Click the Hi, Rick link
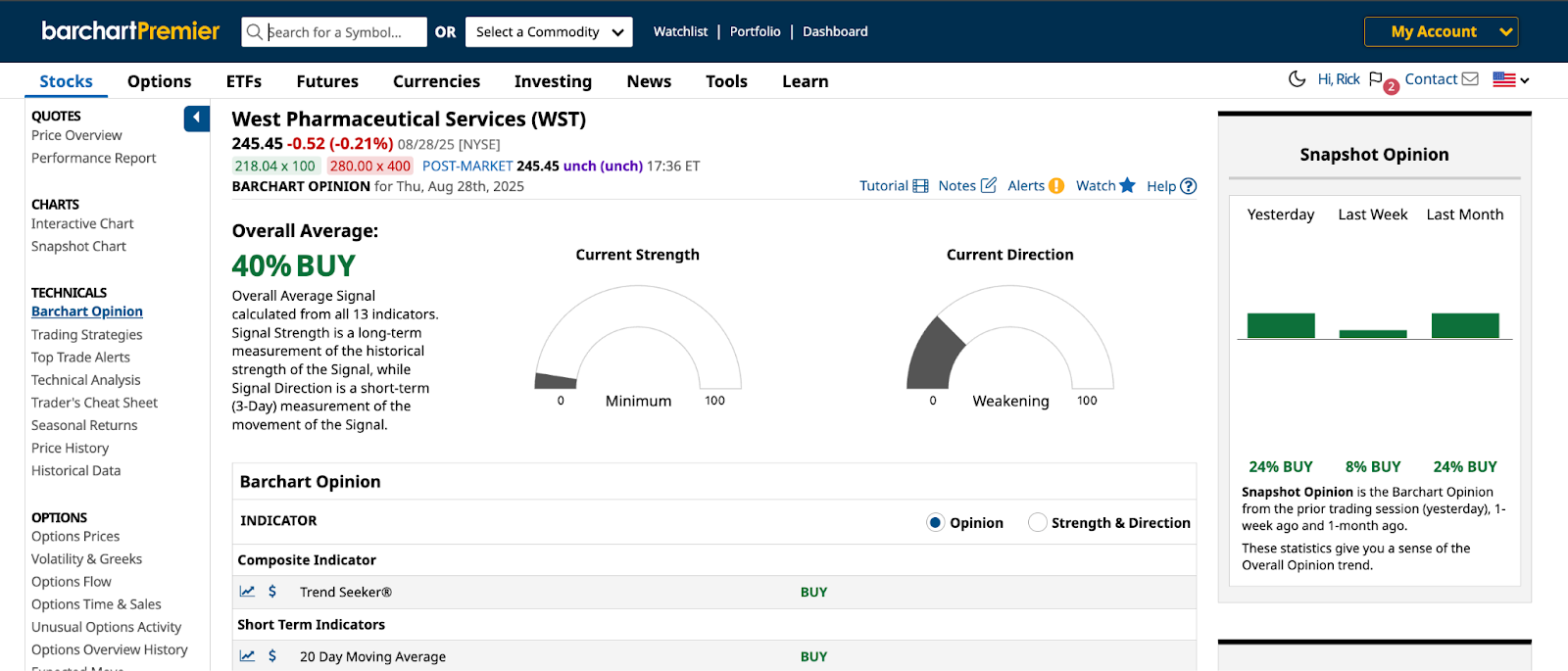 click(1339, 79)
